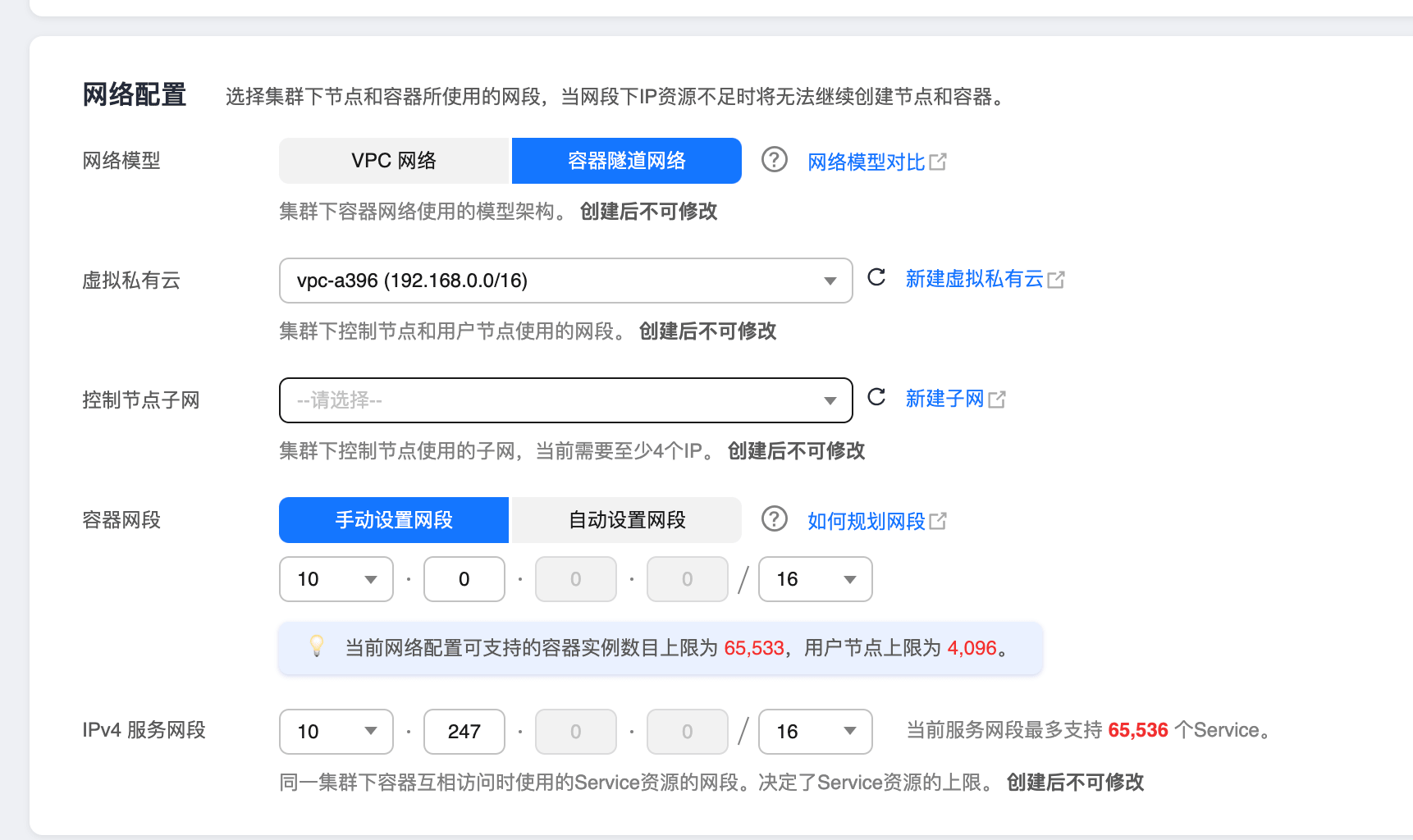Click the 新建子网 link
The width and height of the screenshot is (1413, 840).
944,399
